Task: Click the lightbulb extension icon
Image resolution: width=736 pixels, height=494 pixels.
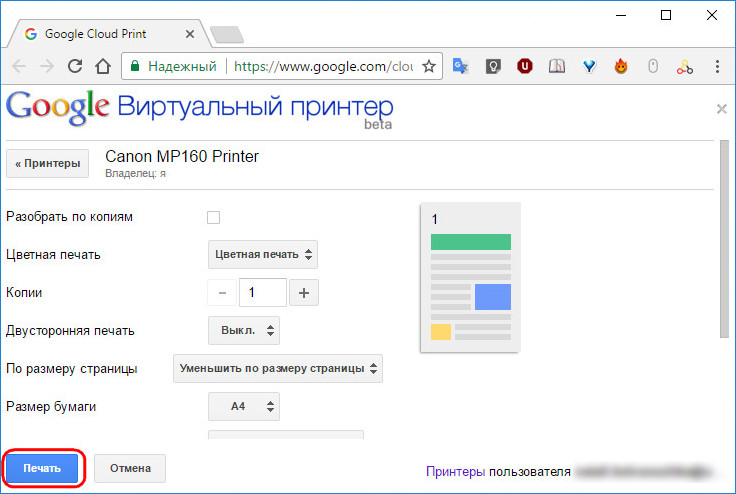Action: (x=493, y=66)
